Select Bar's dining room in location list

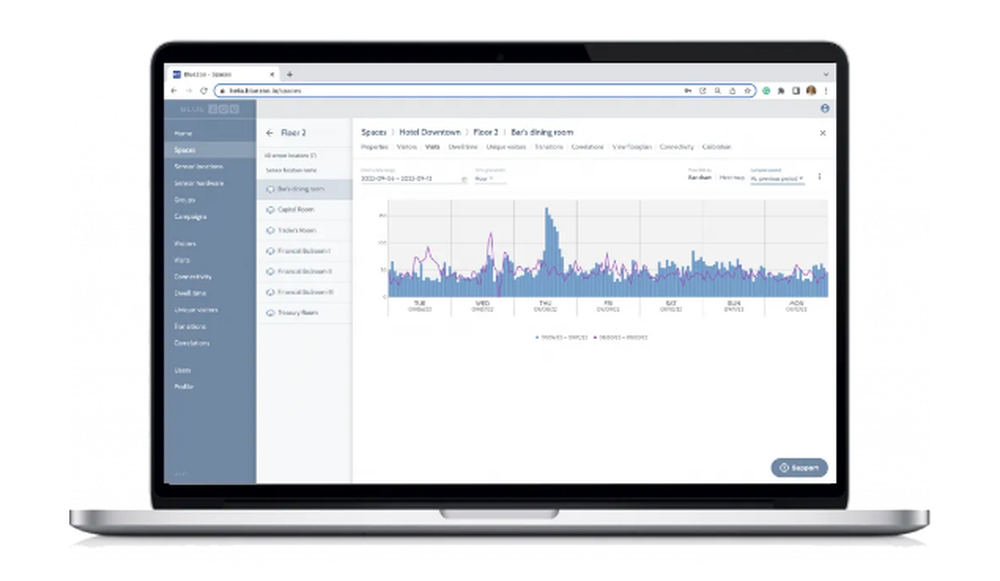coord(304,189)
